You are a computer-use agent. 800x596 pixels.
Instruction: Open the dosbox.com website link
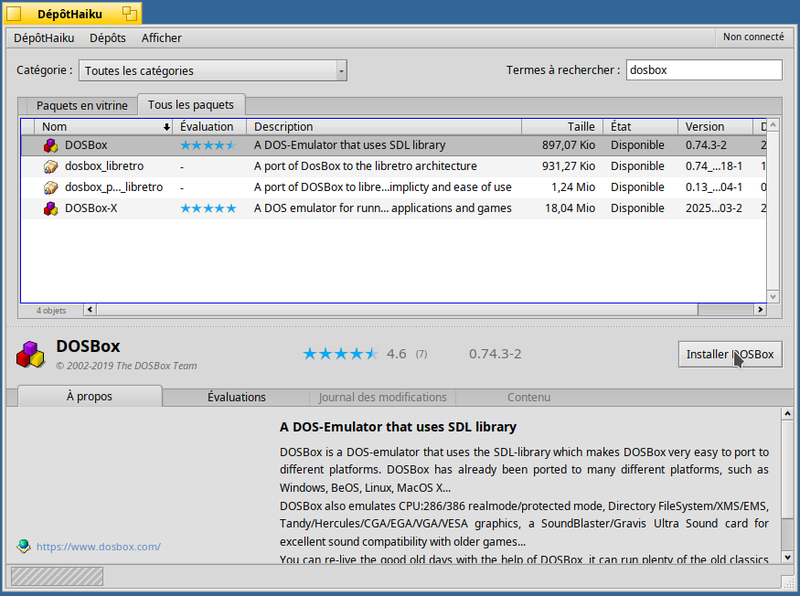click(x=98, y=546)
